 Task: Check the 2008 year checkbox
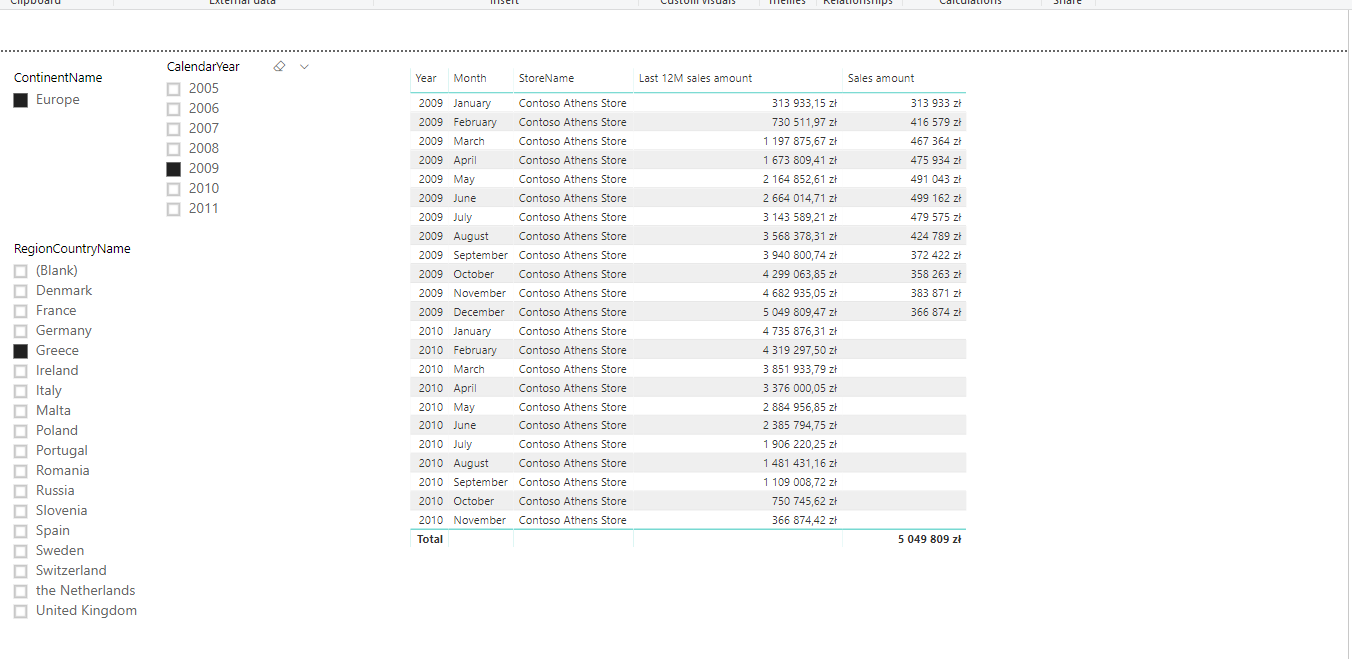click(x=174, y=149)
